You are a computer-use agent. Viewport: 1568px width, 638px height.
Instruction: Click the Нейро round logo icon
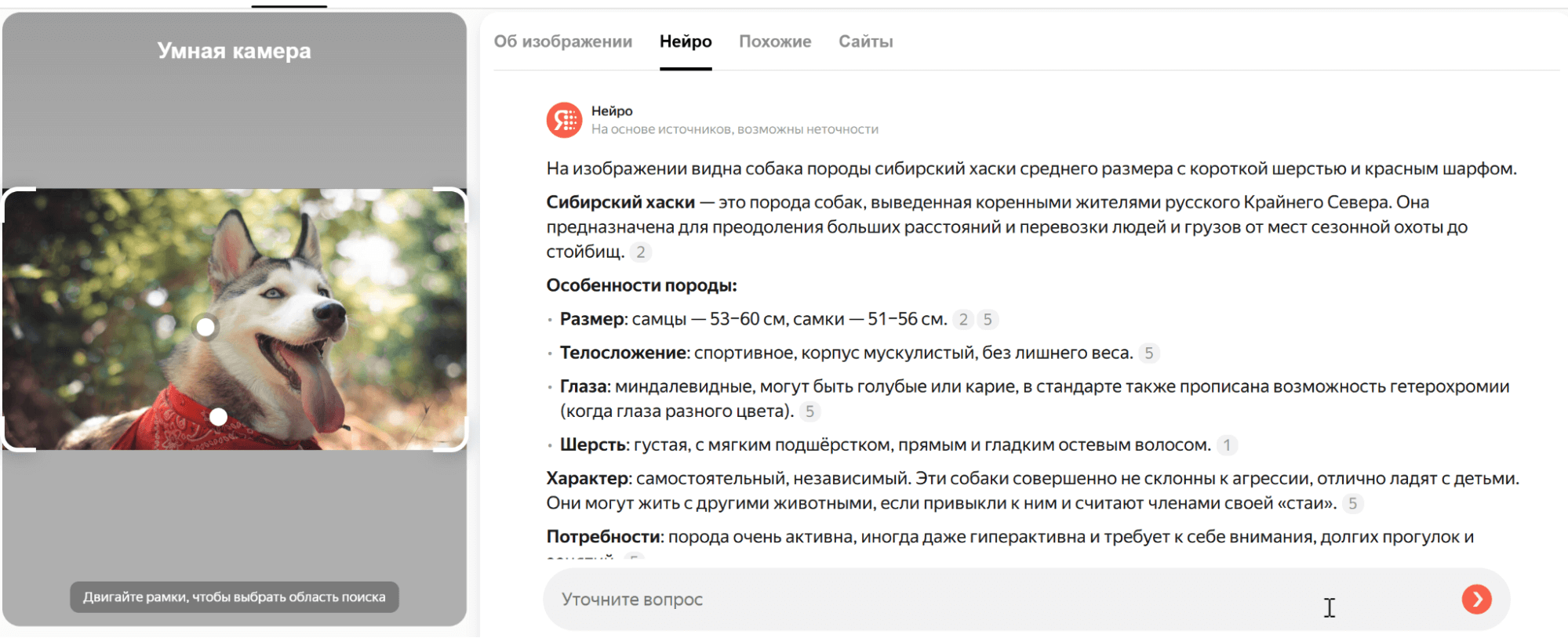564,120
